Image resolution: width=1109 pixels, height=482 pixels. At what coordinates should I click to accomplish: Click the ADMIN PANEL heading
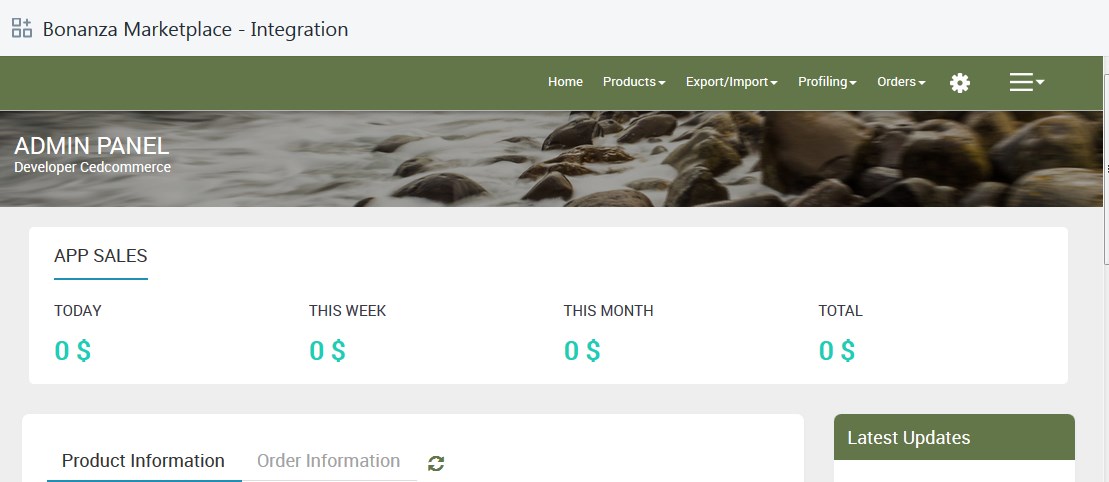pos(92,146)
